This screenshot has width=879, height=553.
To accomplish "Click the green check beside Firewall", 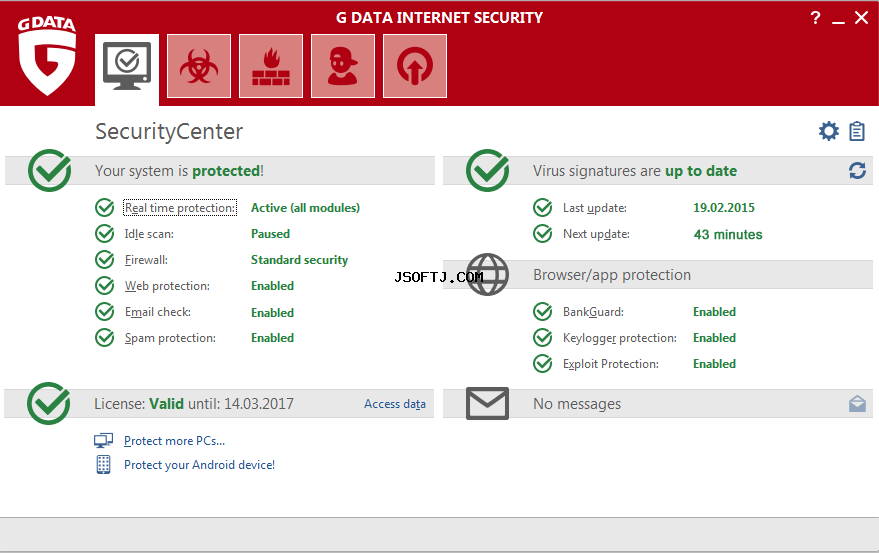I will [105, 260].
